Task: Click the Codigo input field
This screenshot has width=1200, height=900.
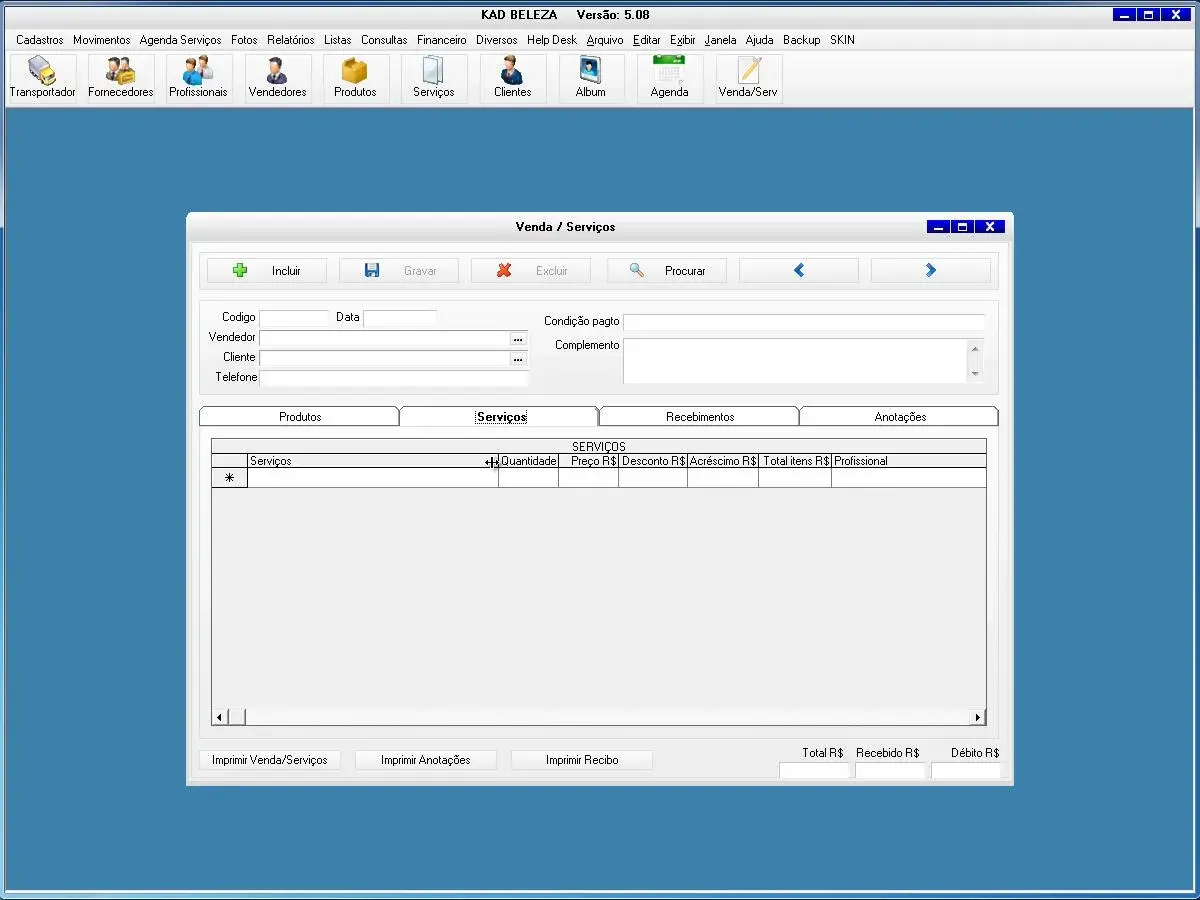Action: [294, 318]
